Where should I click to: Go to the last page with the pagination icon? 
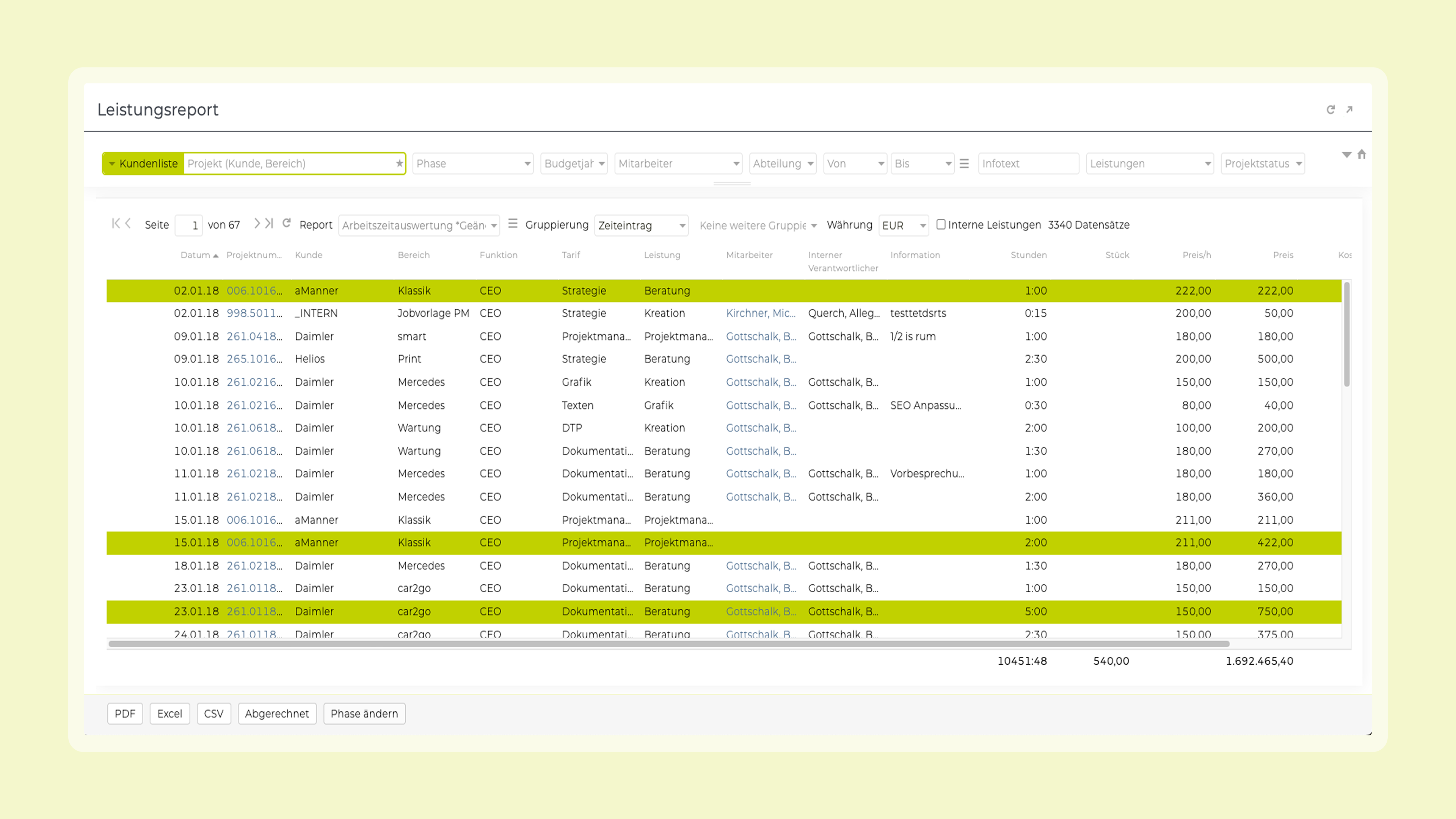pyautogui.click(x=270, y=223)
